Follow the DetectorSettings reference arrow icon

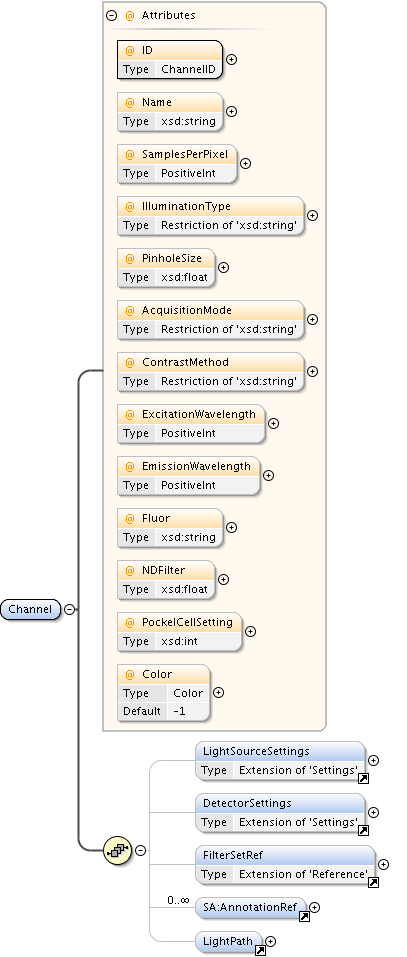(x=362, y=830)
